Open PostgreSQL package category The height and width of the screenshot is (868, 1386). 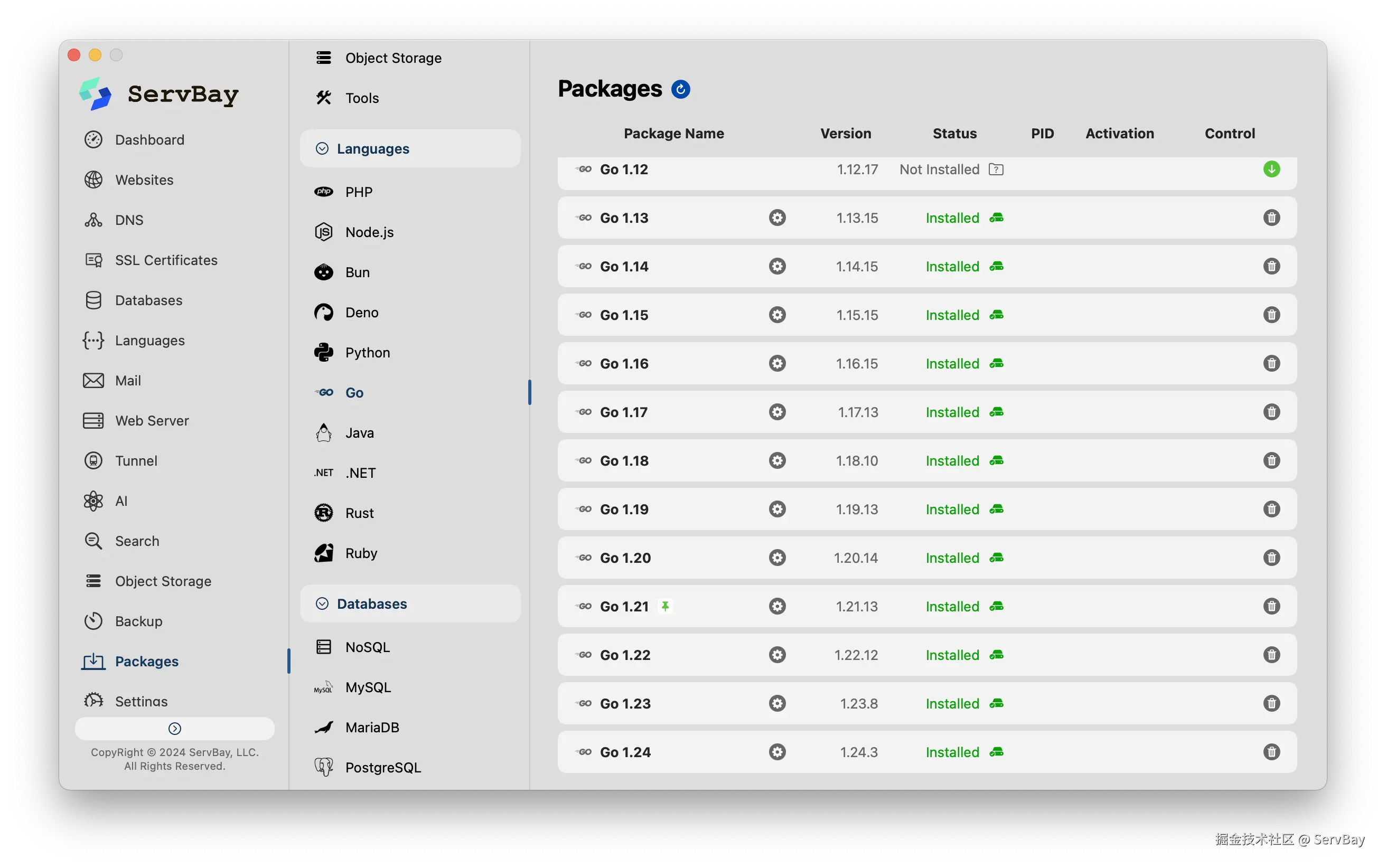point(383,768)
